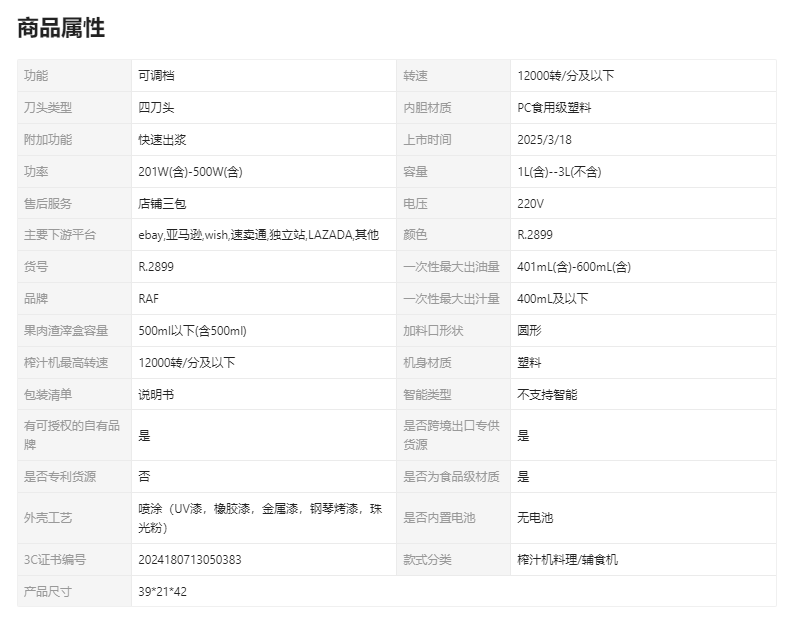786x619 pixels.
Task: Click the 说明书 packing list value
Action: [x=156, y=395]
